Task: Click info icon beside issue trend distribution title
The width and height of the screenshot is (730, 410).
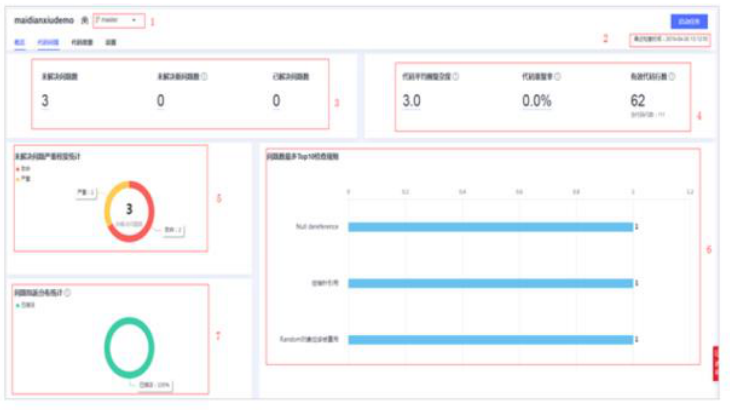Action: coord(68,293)
